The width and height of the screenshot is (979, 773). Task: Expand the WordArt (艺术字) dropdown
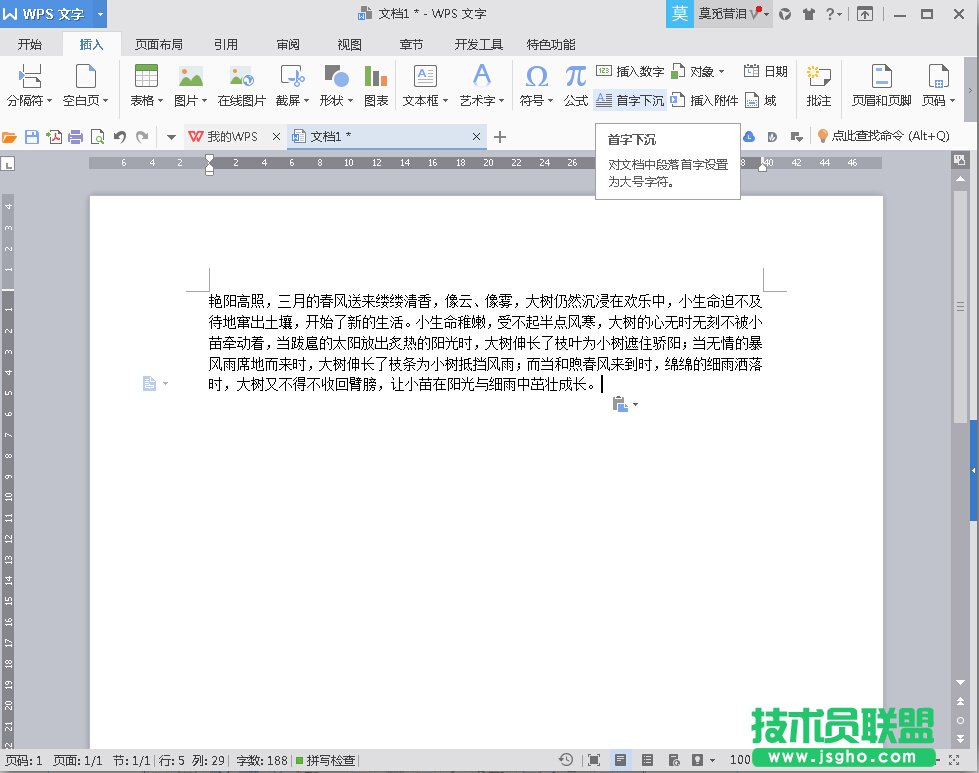pyautogui.click(x=501, y=101)
